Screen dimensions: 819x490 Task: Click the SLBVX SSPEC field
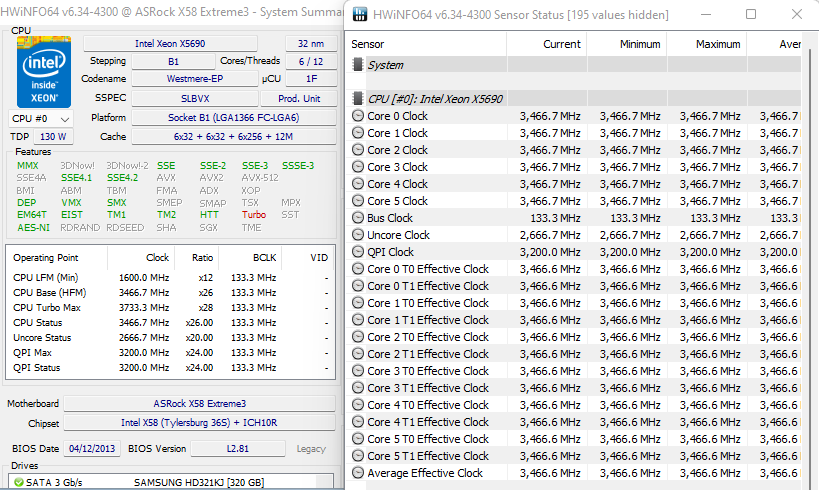point(195,98)
